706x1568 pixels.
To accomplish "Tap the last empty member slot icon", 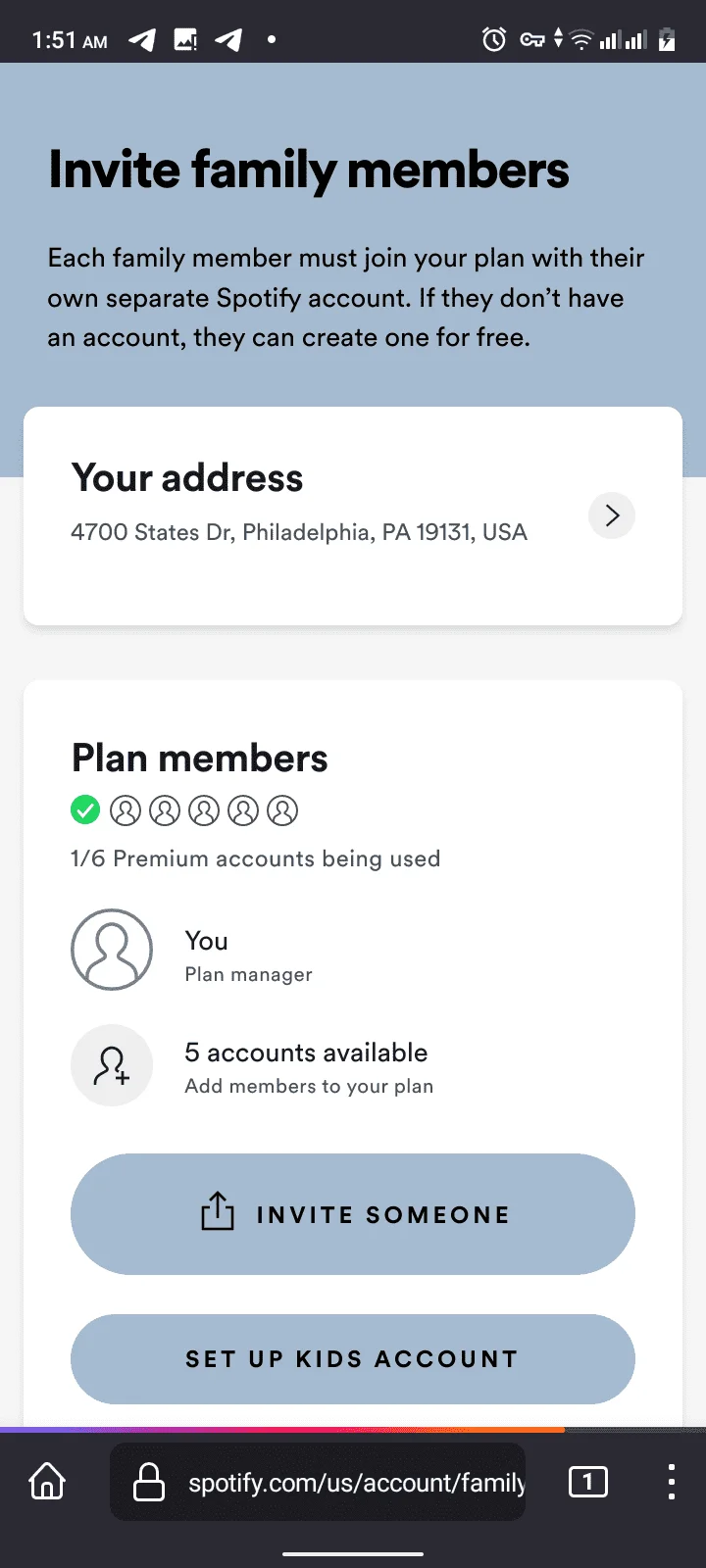I will [281, 810].
